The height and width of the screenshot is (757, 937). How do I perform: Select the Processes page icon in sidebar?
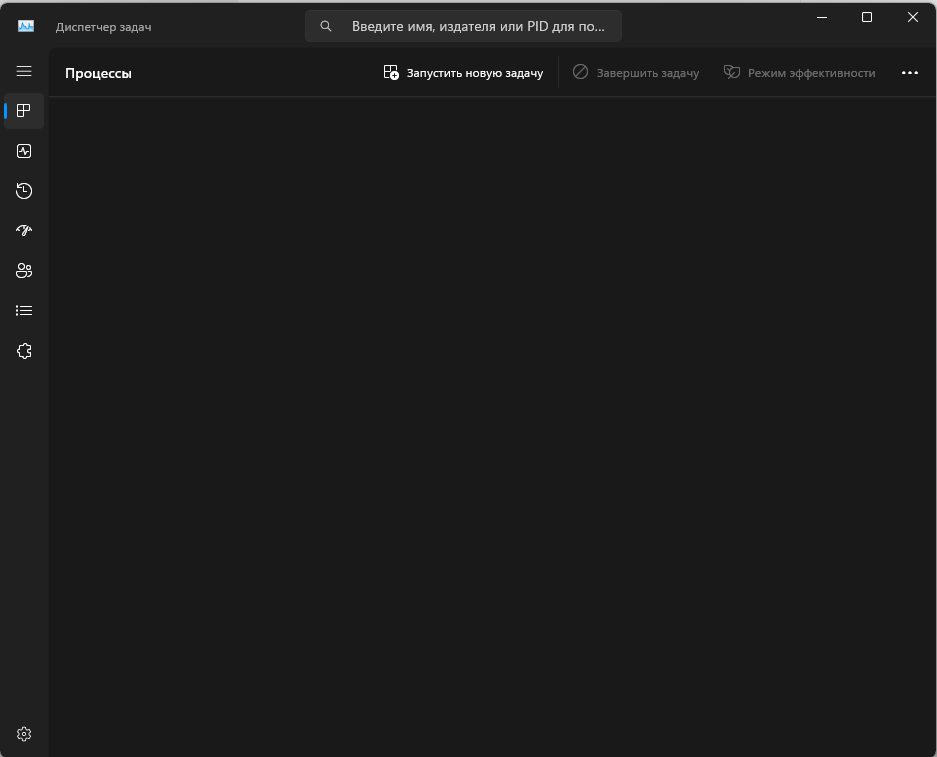click(24, 111)
